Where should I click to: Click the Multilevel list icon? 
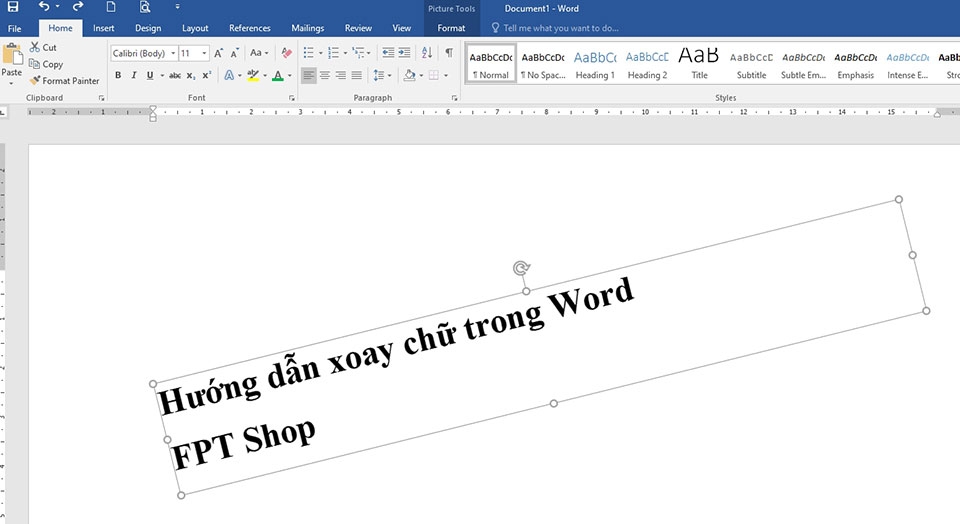tap(358, 53)
